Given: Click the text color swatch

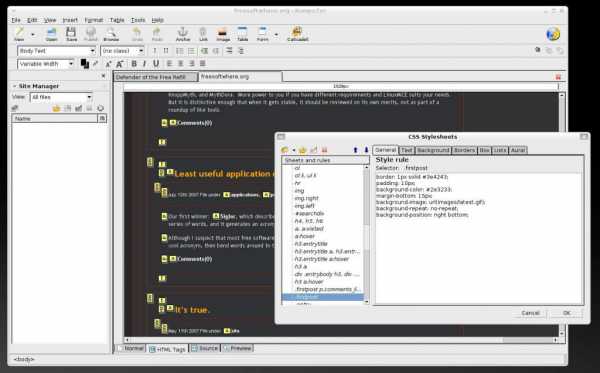Looking at the screenshot, I should [x=85, y=64].
